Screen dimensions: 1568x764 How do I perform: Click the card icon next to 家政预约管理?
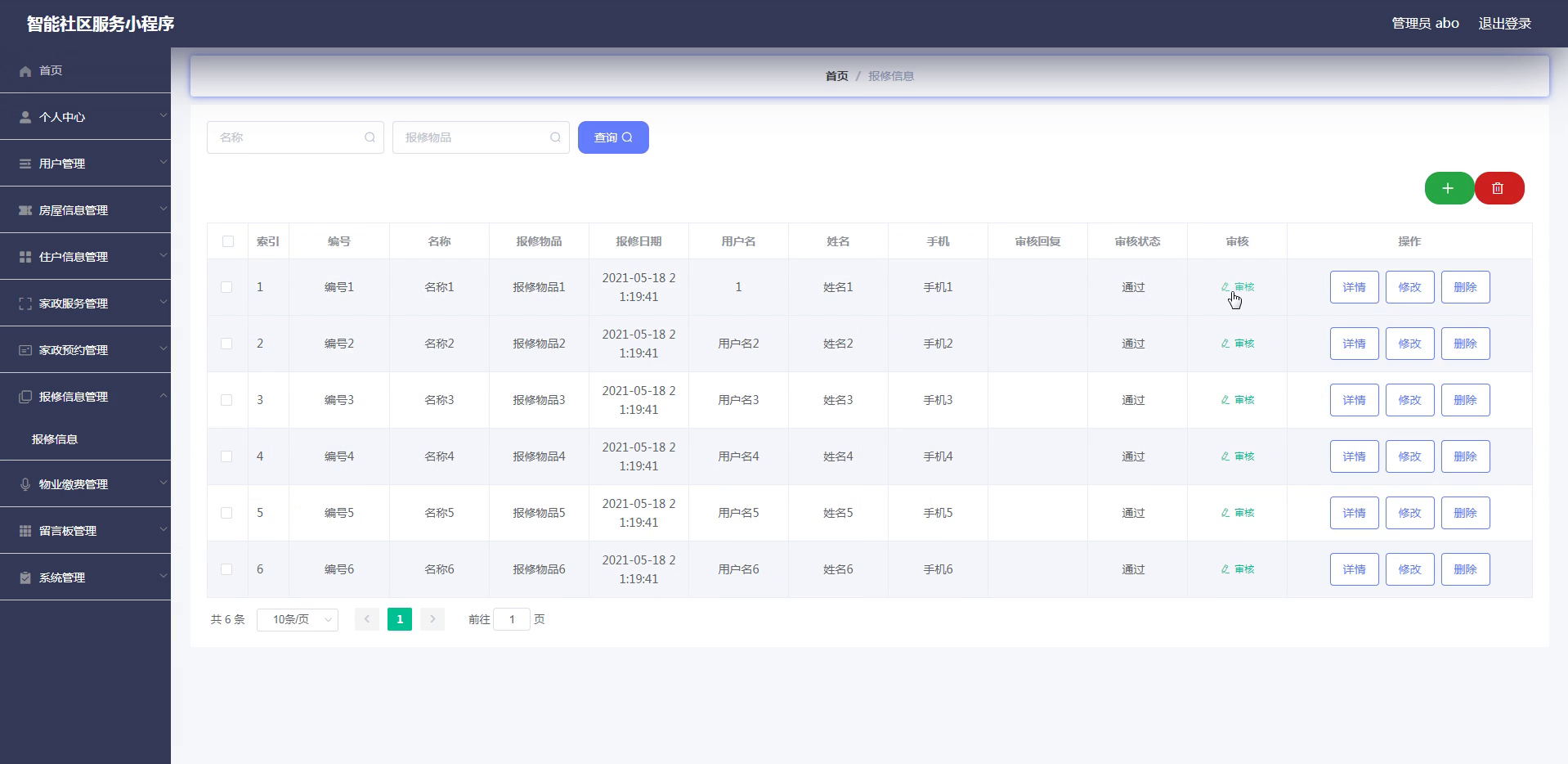[x=25, y=350]
